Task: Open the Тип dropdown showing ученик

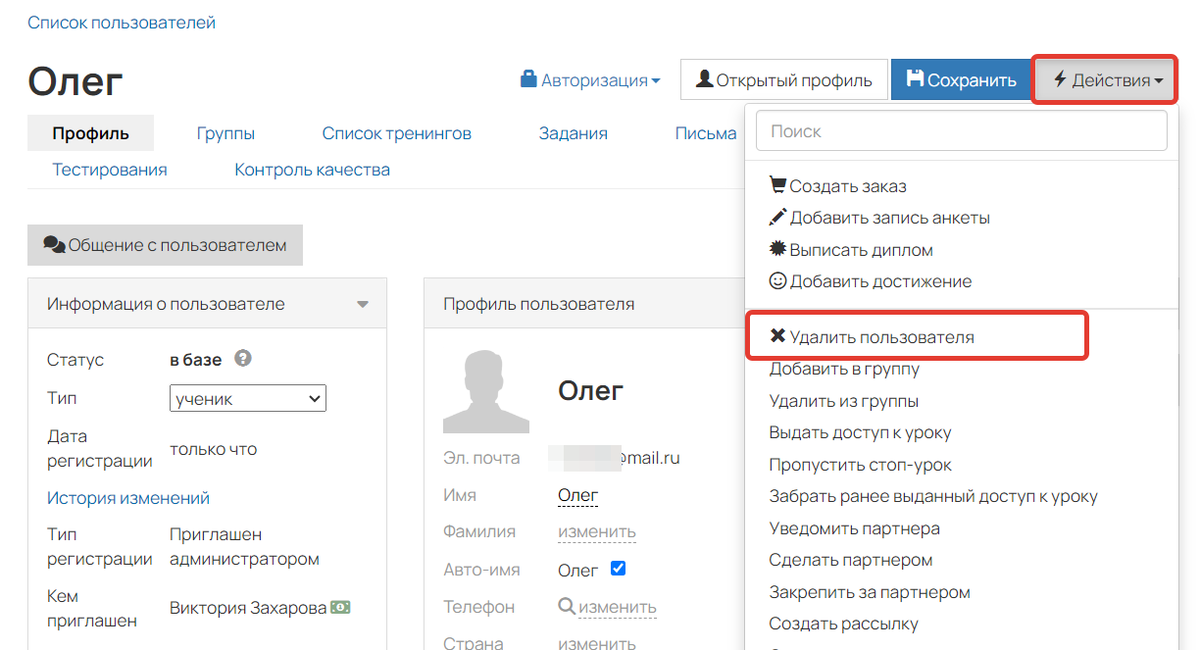Action: coord(247,398)
